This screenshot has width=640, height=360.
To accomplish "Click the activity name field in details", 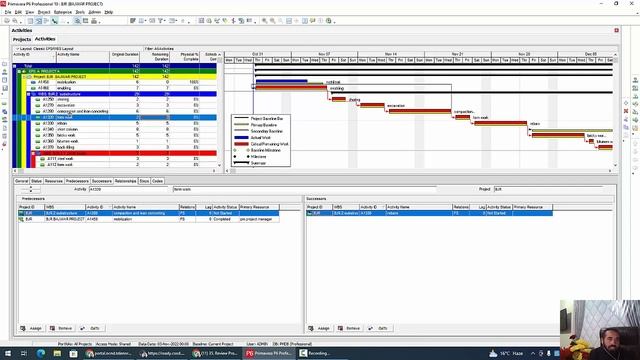I will [x=304, y=189].
